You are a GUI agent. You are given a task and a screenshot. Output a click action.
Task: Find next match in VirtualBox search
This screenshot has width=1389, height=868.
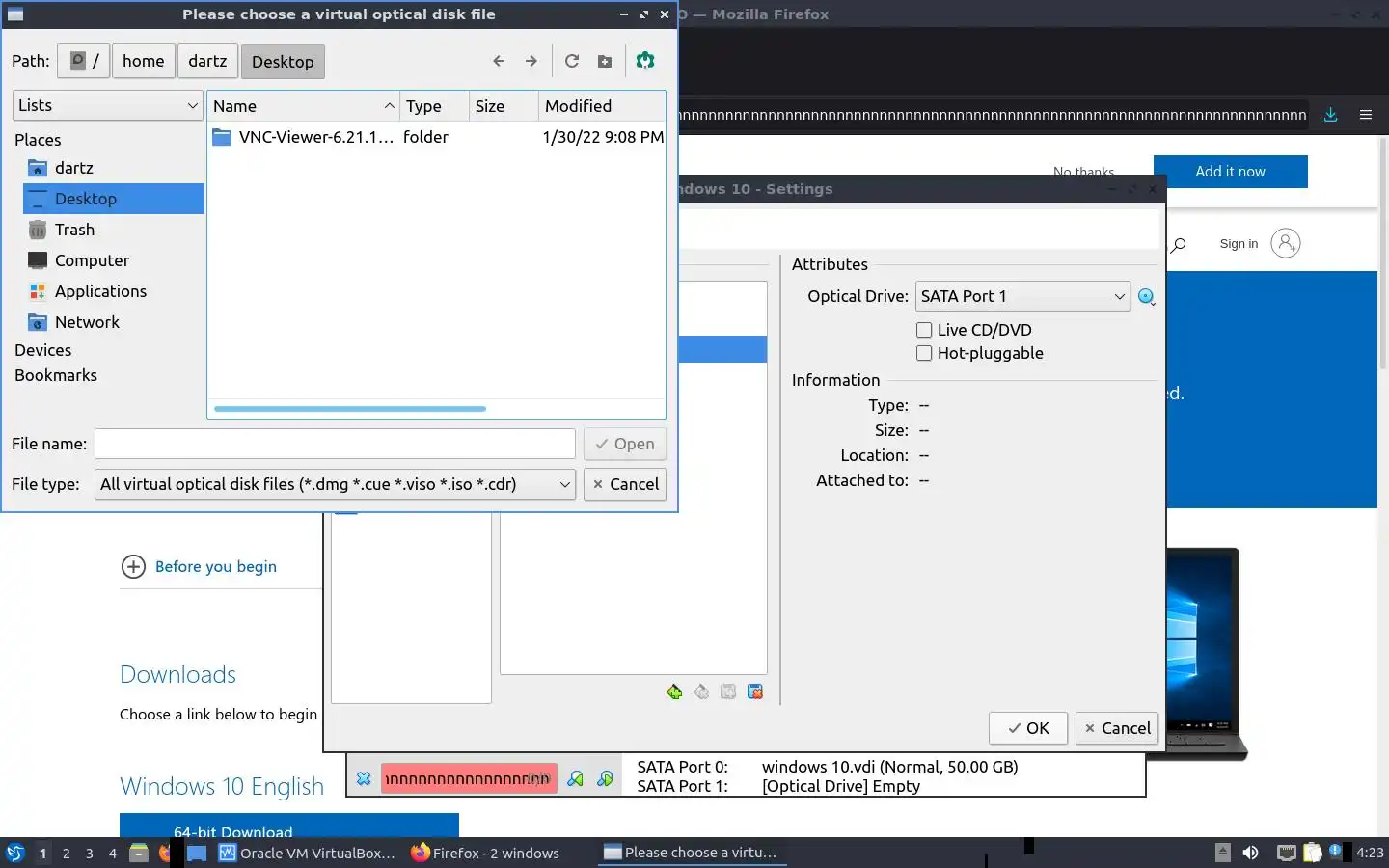(605, 778)
